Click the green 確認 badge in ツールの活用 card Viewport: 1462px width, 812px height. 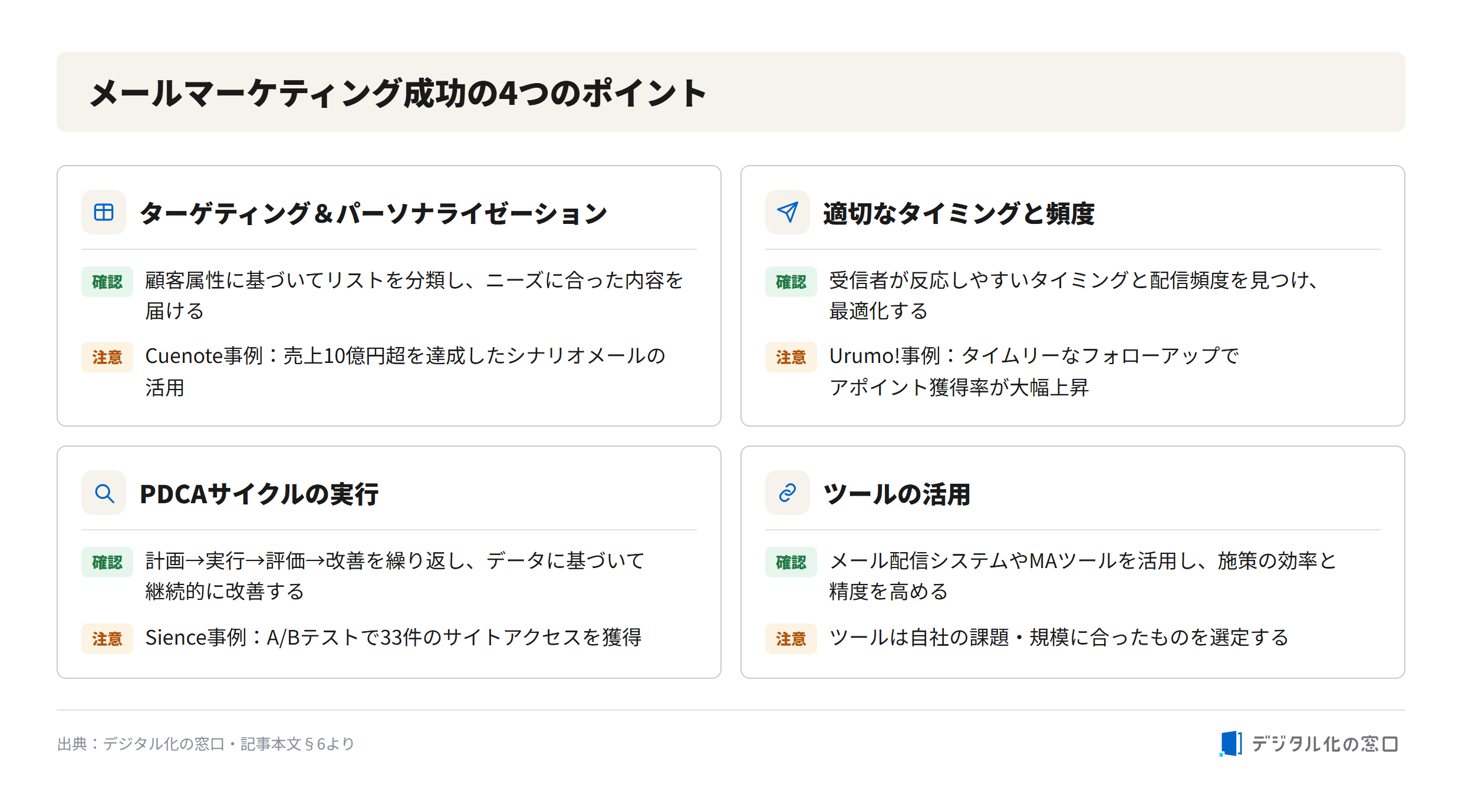pyautogui.click(x=791, y=562)
